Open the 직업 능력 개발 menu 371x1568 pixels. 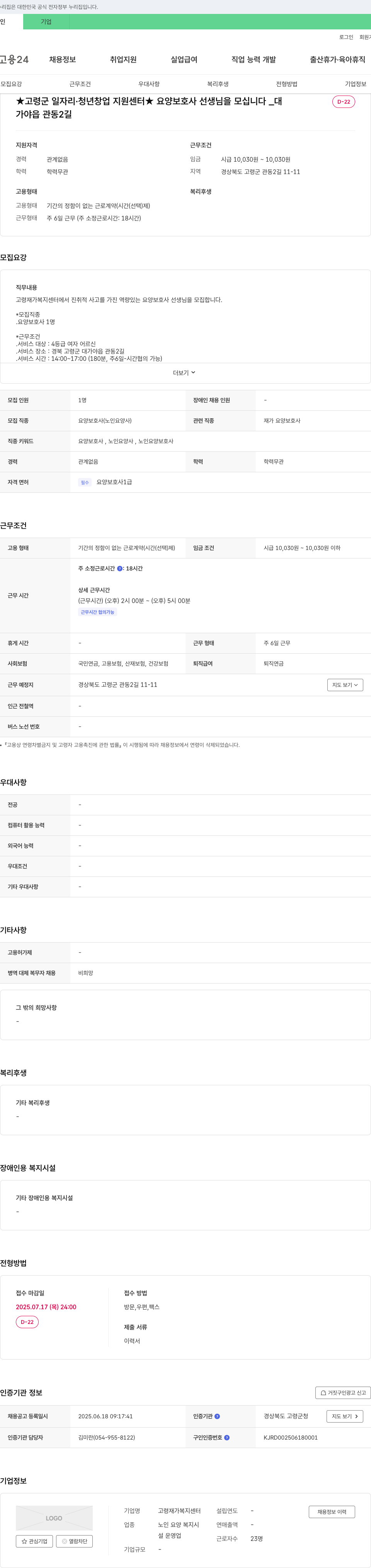click(x=254, y=59)
